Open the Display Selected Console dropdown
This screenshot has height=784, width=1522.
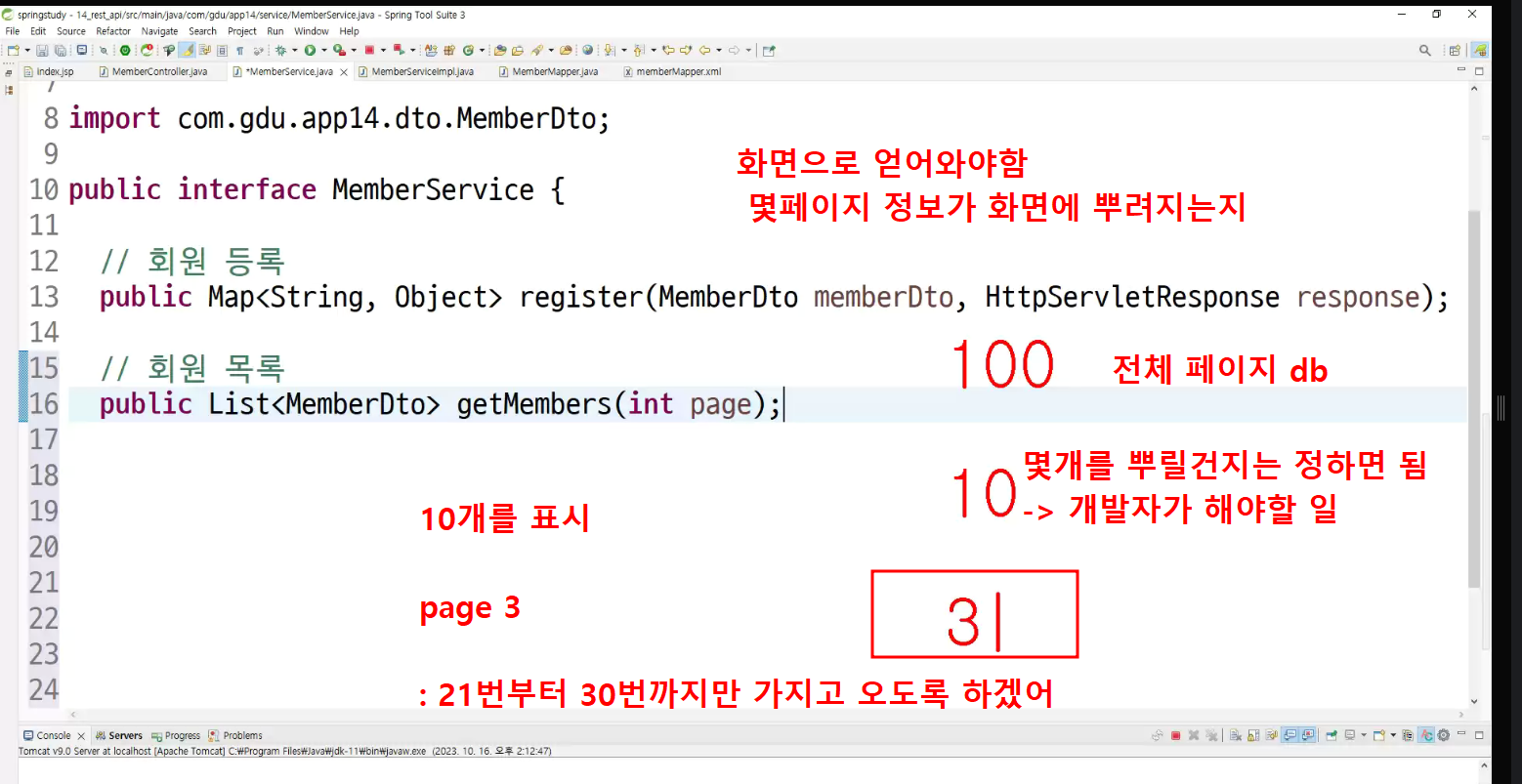tap(1364, 735)
